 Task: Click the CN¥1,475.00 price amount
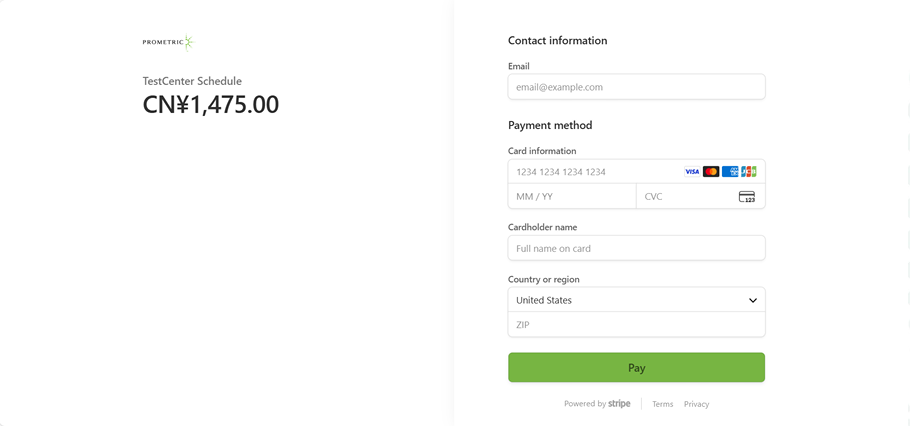[x=211, y=105]
